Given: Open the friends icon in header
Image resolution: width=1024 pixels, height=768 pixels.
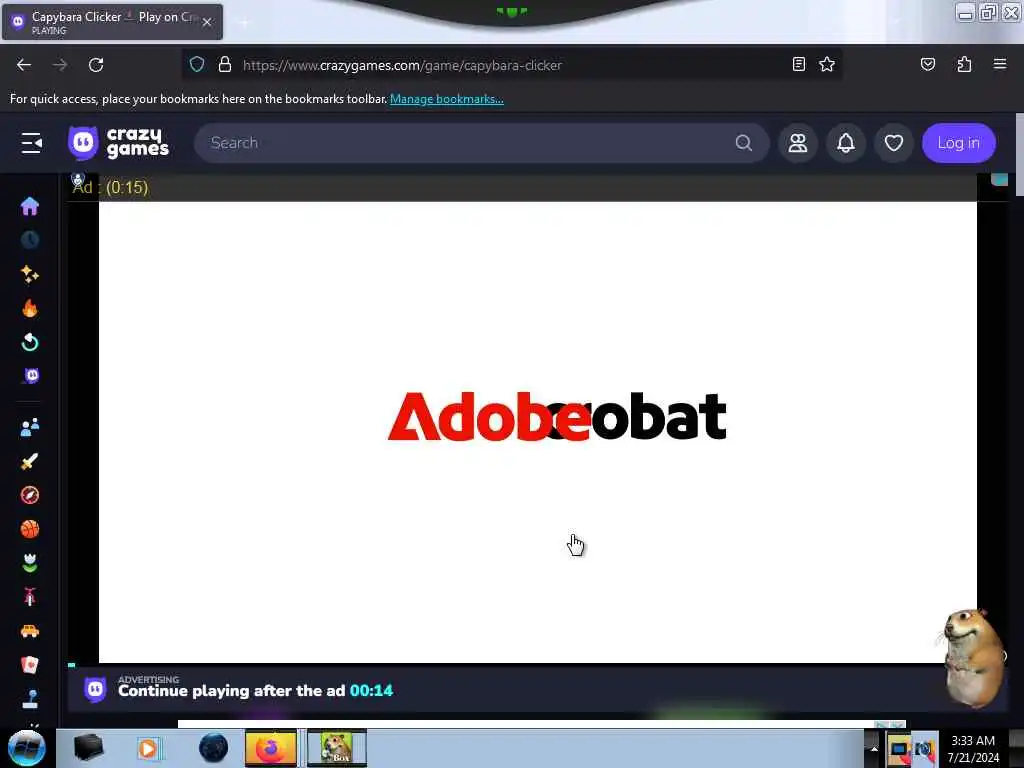Looking at the screenshot, I should click(x=797, y=142).
